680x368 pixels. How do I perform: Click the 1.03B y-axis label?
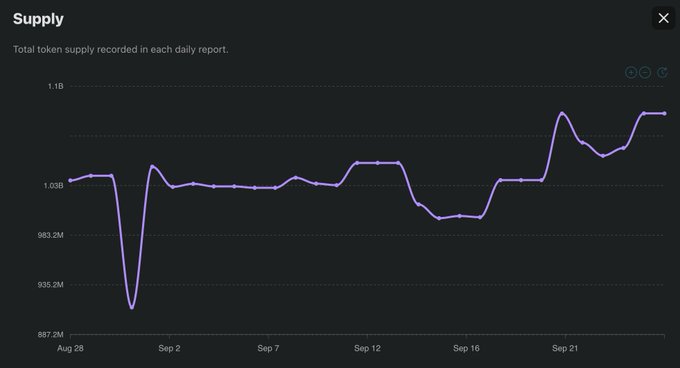point(53,186)
